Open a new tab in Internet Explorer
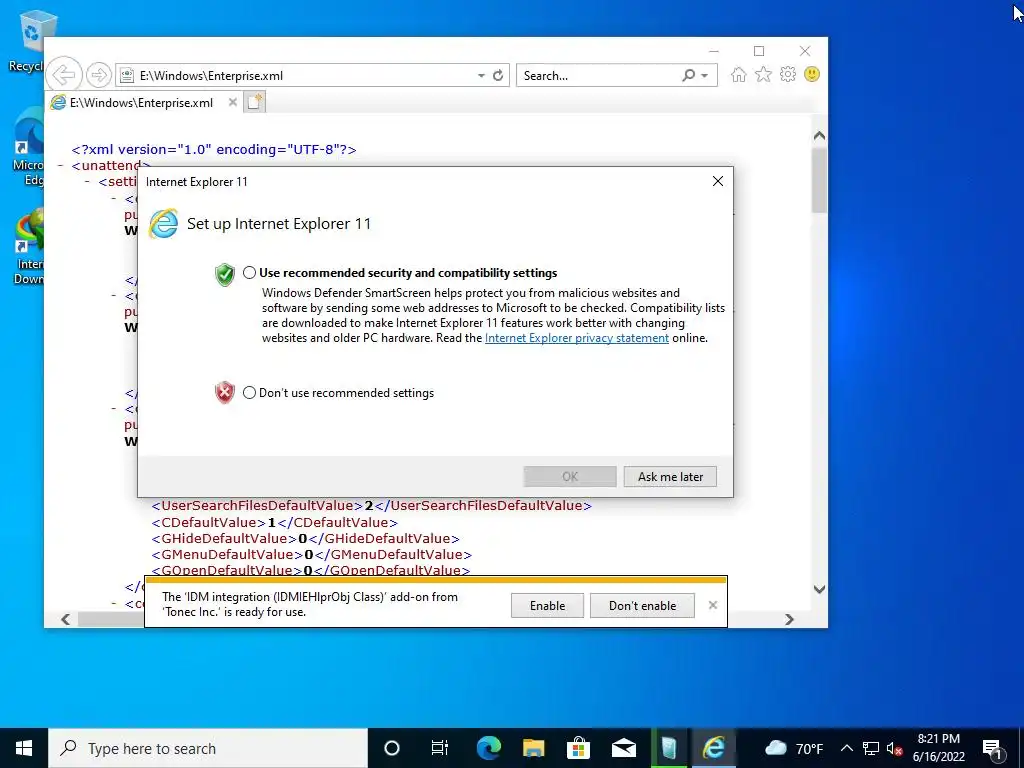This screenshot has width=1024, height=768. point(255,102)
